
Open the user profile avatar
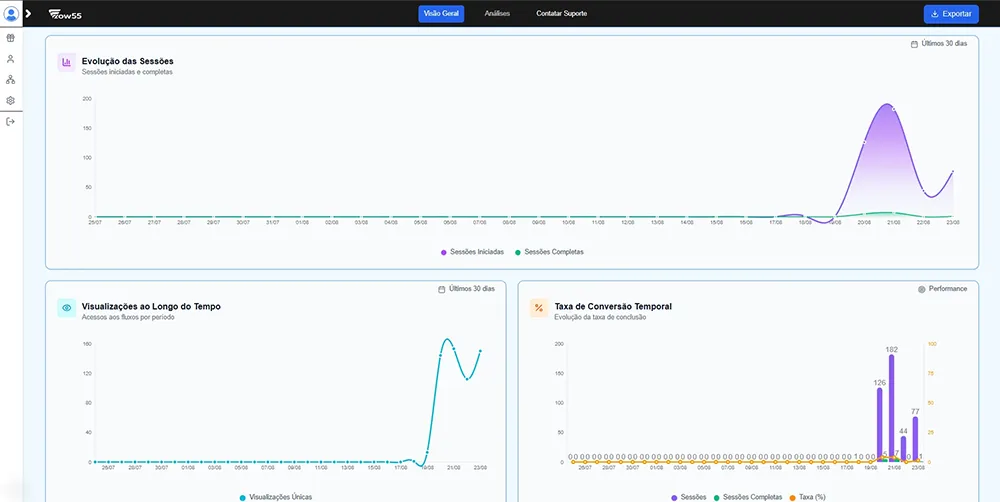[11, 13]
